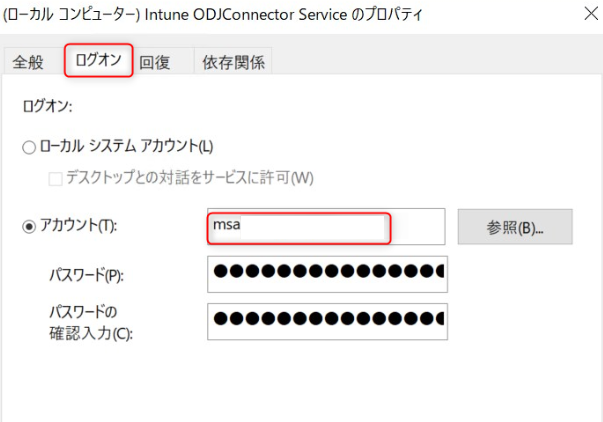Screen dimensions: 603x422
Task: Focus the パスワードの確認入力 field
Action: tap(327, 322)
